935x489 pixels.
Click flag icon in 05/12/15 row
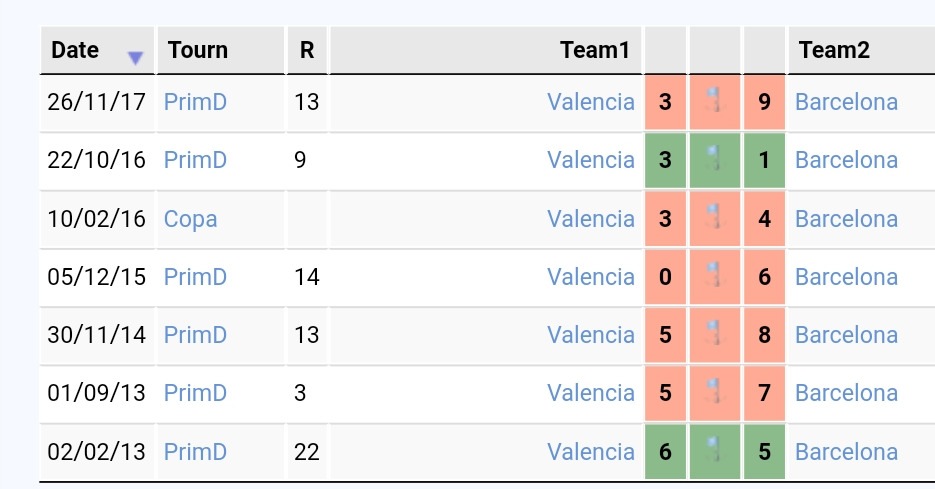pos(714,276)
